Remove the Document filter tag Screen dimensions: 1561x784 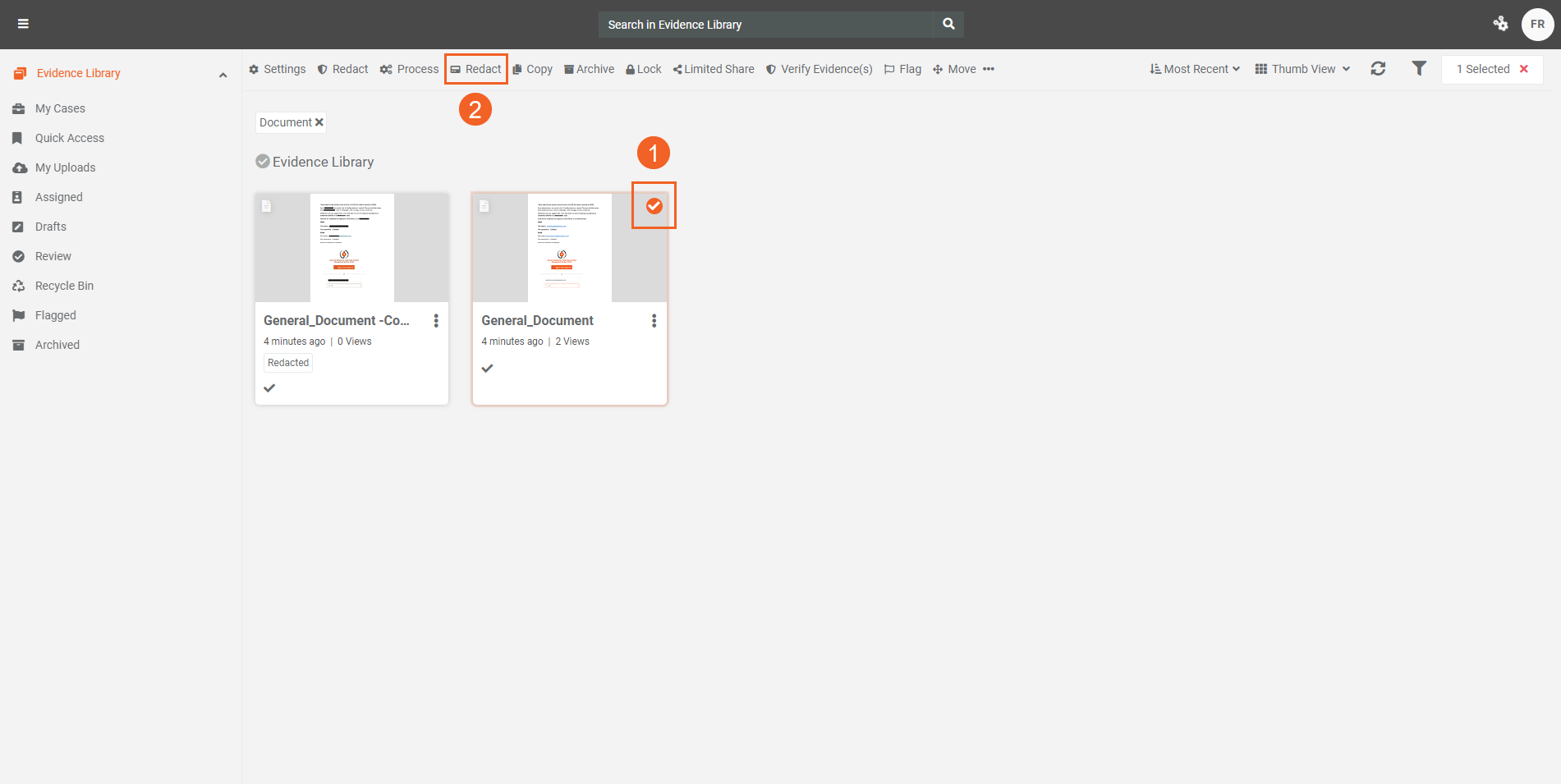point(319,122)
